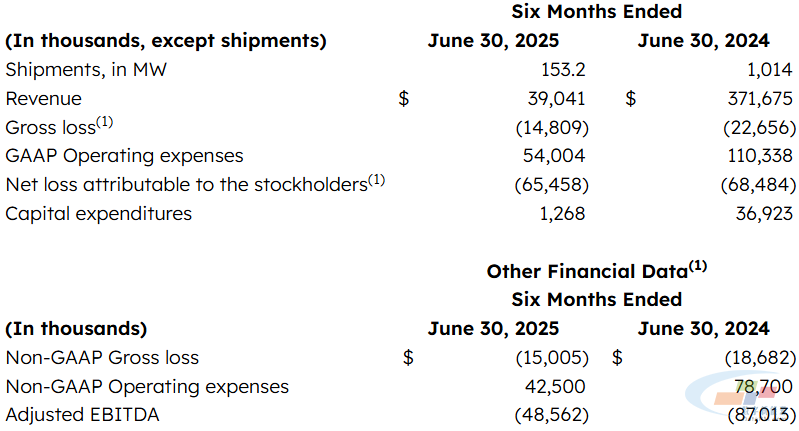Image resolution: width=799 pixels, height=431 pixels.
Task: Click Non-GAAP Operating expenses value 42,500
Action: [555, 387]
